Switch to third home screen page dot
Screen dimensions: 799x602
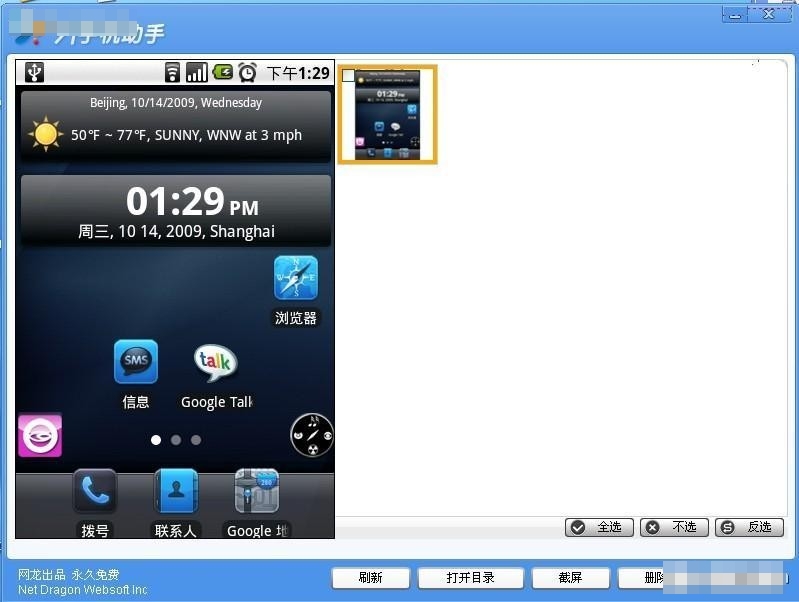click(196, 440)
